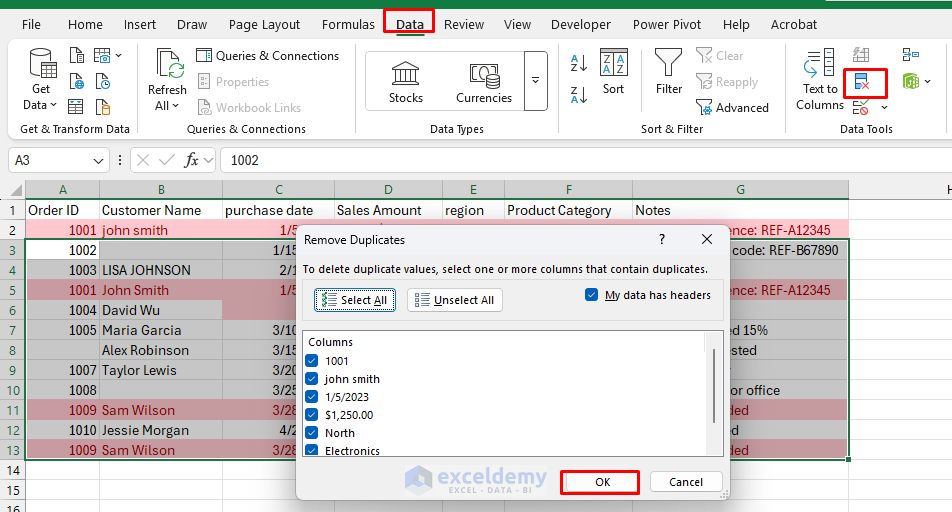952x512 pixels.
Task: Click Reapply filter command
Action: point(727,81)
